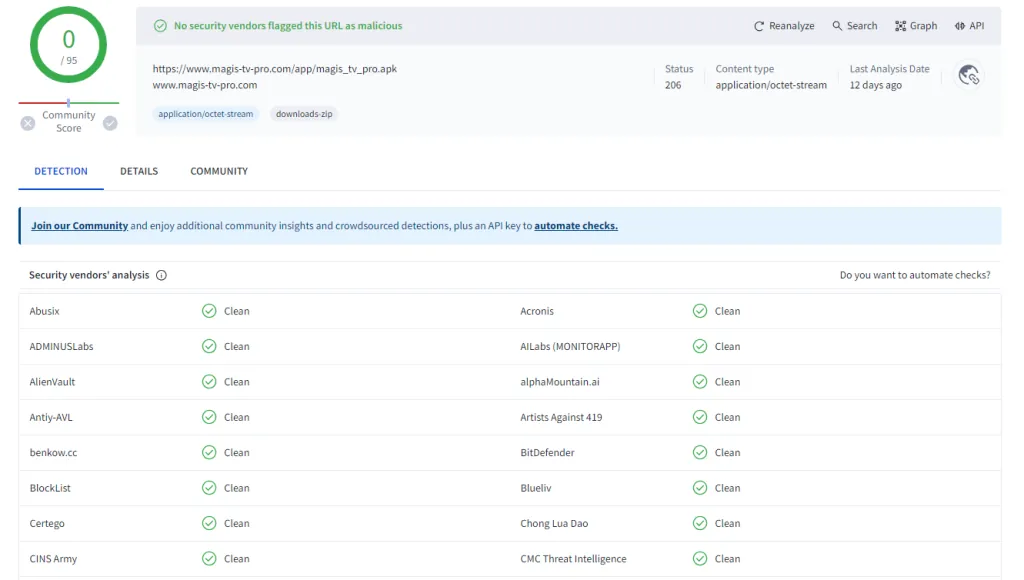Click the 12 days ago analysis date
Image resolution: width=1024 pixels, height=580 pixels.
pos(876,85)
